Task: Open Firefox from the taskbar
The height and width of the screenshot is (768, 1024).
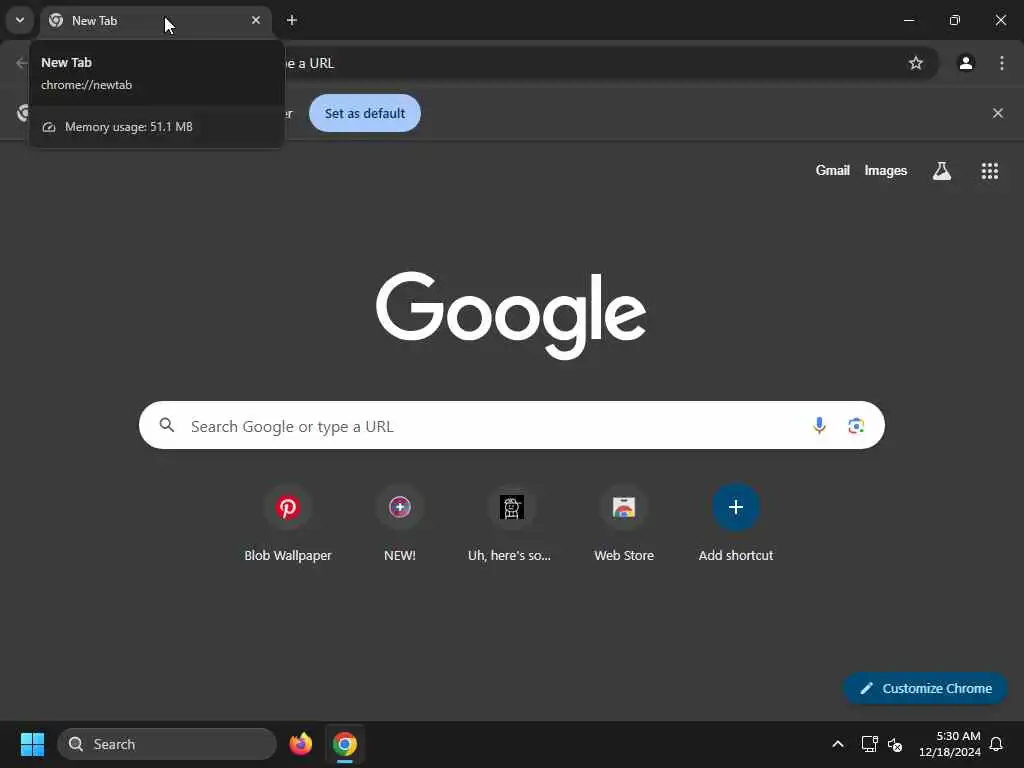Action: tap(300, 744)
